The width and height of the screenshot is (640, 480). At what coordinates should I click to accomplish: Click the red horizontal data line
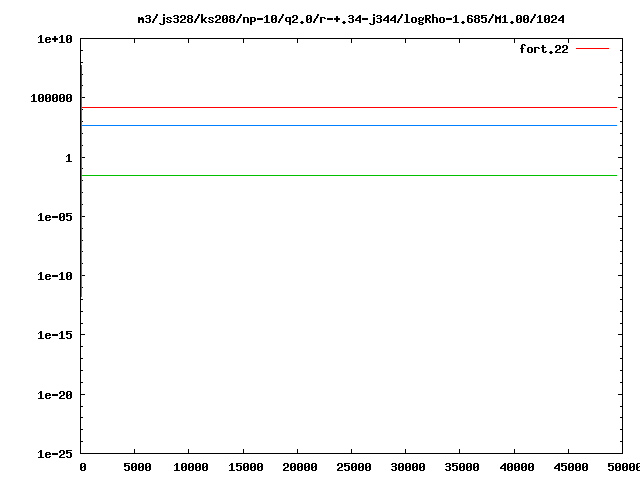click(349, 108)
